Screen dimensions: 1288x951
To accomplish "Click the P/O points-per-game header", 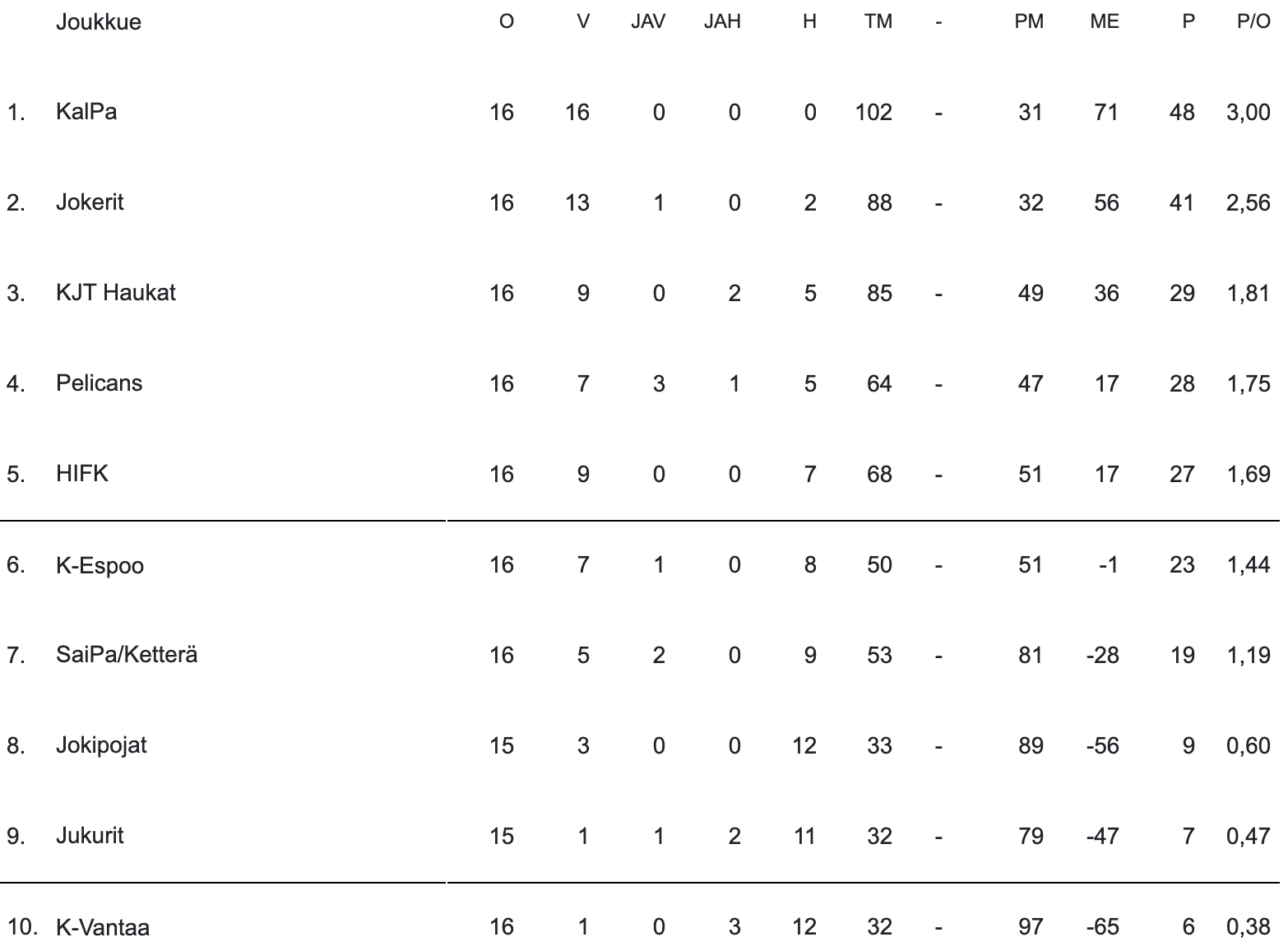I will click(x=1253, y=22).
